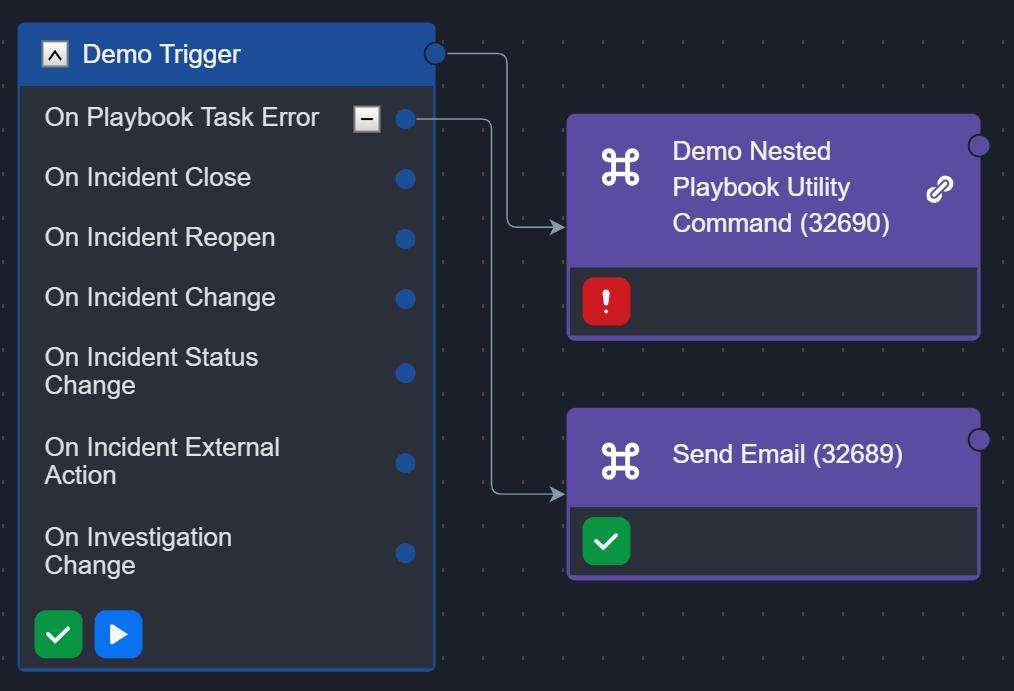1014x691 pixels.
Task: Click the green success checkmark on Send Email
Action: tap(606, 541)
